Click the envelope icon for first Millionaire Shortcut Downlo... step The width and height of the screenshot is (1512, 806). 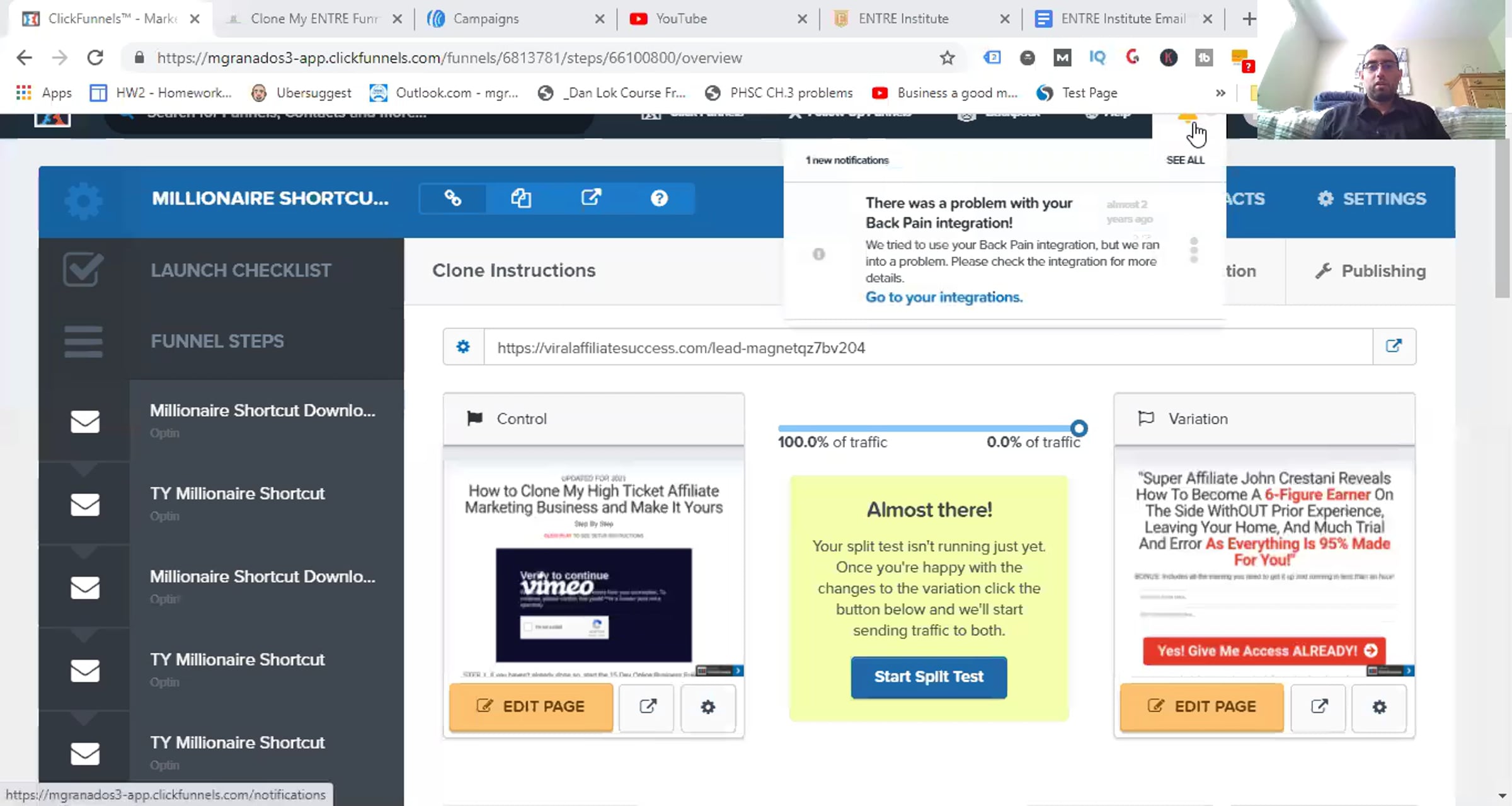coord(85,422)
